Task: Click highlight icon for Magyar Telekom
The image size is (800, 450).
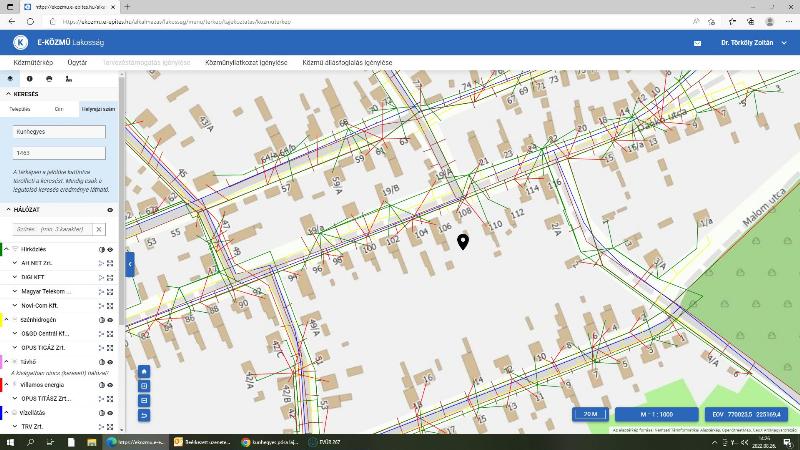Action: [x=101, y=292]
